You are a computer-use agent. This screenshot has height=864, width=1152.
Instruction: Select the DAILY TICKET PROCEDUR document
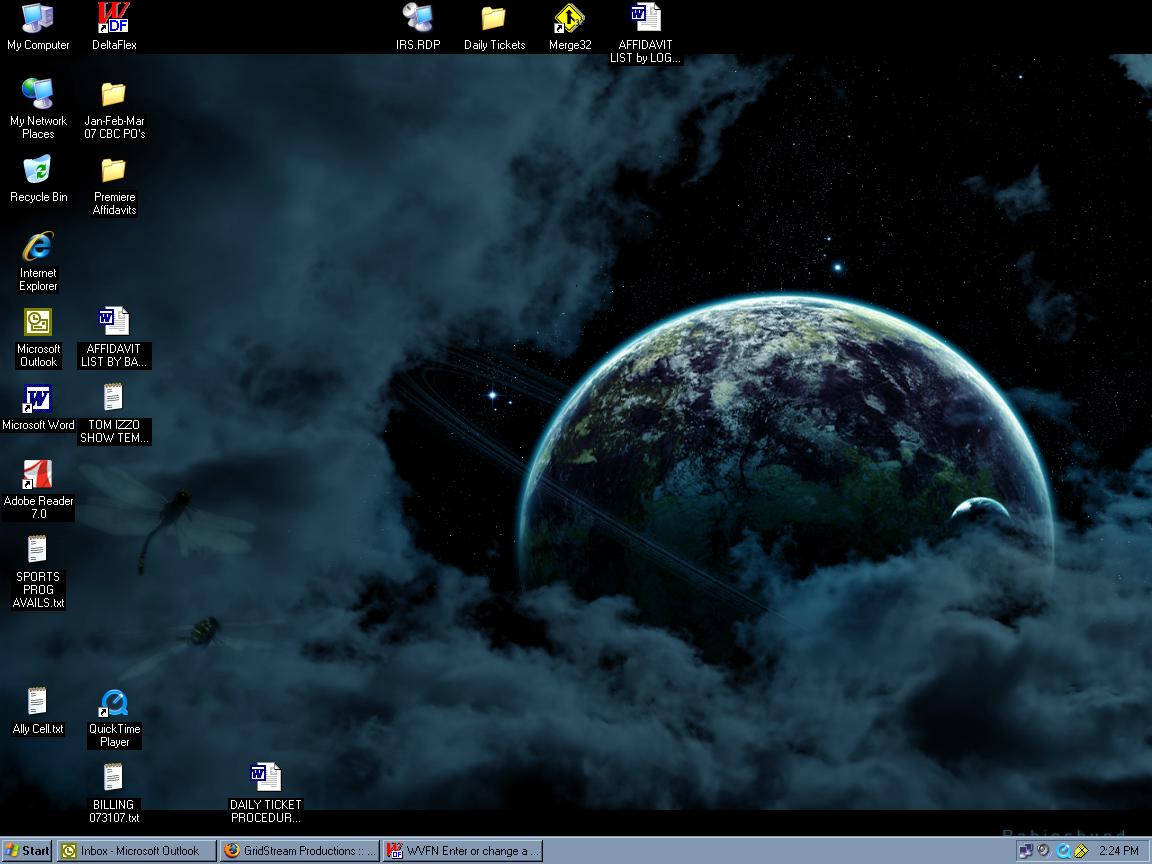[x=265, y=779]
